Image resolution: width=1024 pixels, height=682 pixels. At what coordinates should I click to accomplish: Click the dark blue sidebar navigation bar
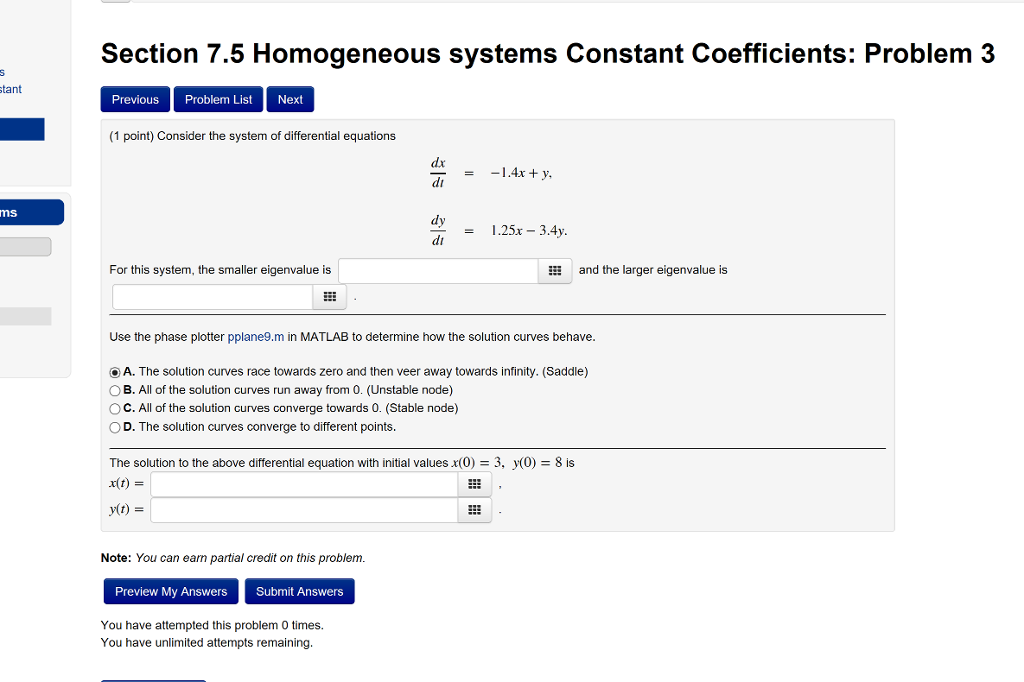[31, 212]
